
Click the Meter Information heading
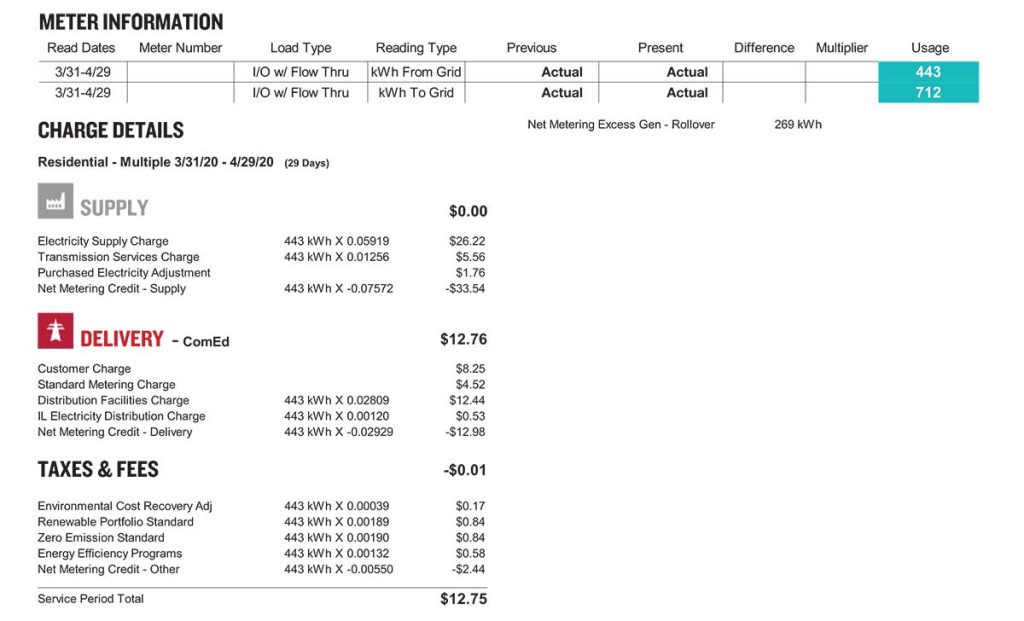[x=131, y=22]
